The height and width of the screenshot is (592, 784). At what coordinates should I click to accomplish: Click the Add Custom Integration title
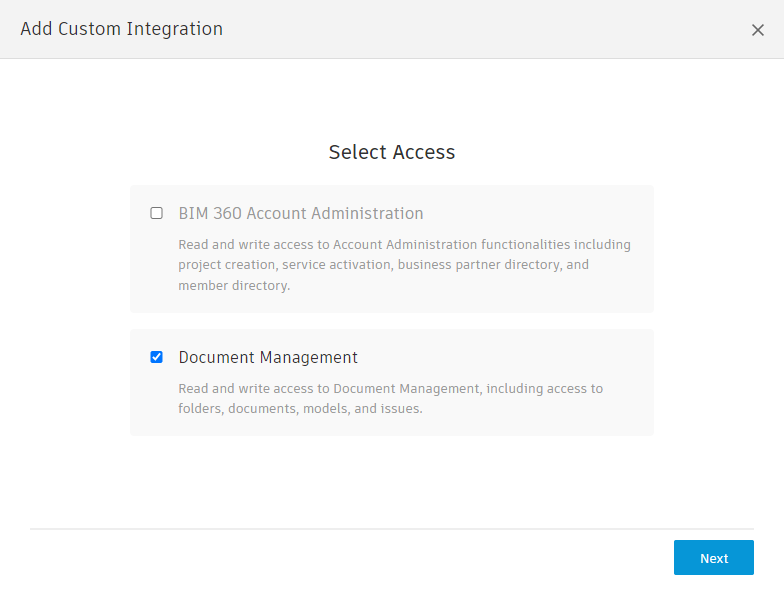click(x=121, y=29)
